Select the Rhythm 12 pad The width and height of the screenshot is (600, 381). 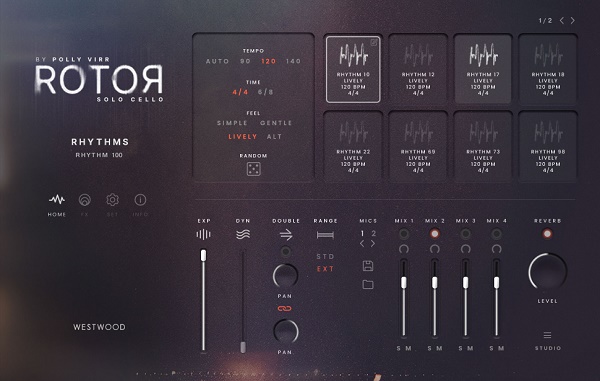click(418, 69)
